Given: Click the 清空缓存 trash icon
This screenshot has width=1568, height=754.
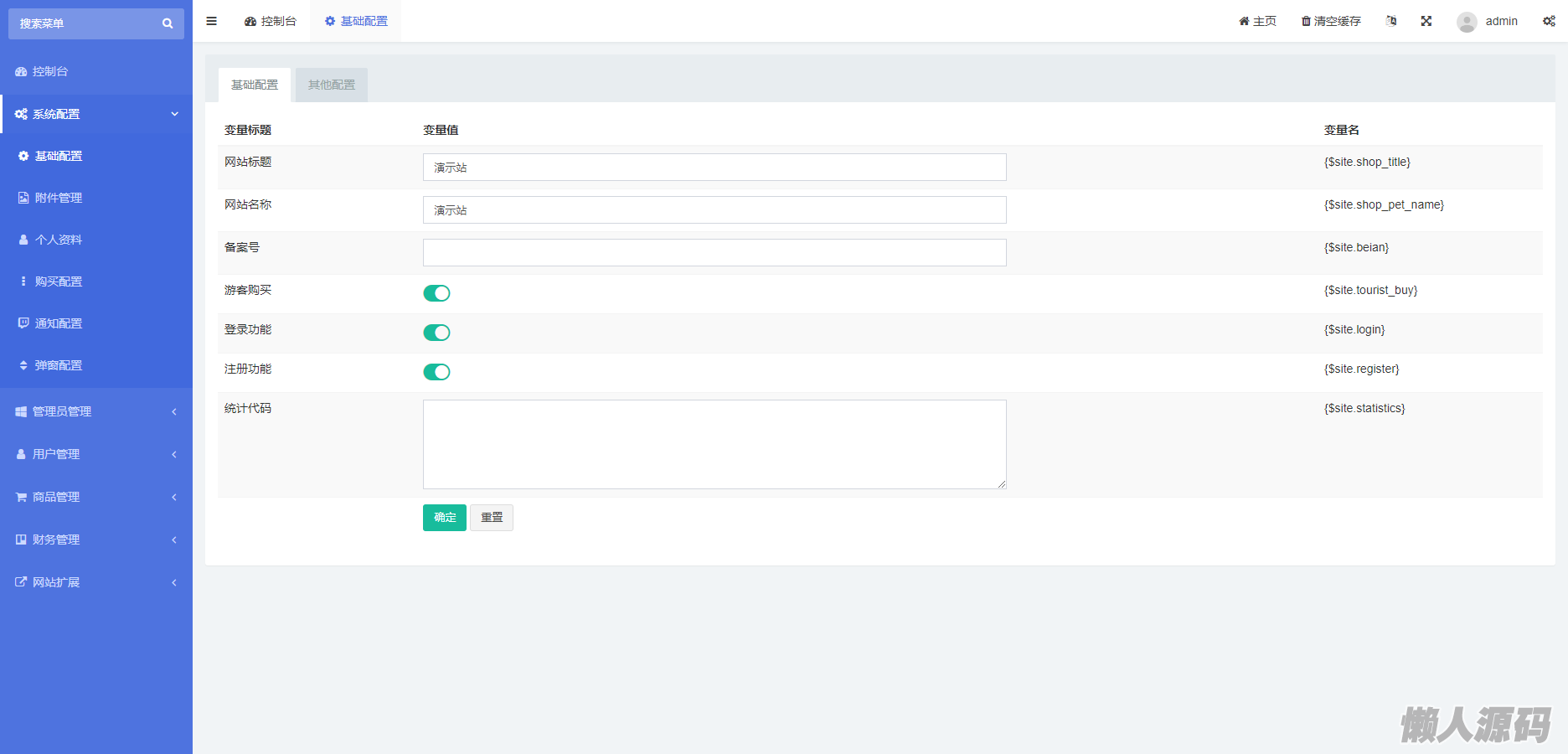Looking at the screenshot, I should coord(1306,21).
